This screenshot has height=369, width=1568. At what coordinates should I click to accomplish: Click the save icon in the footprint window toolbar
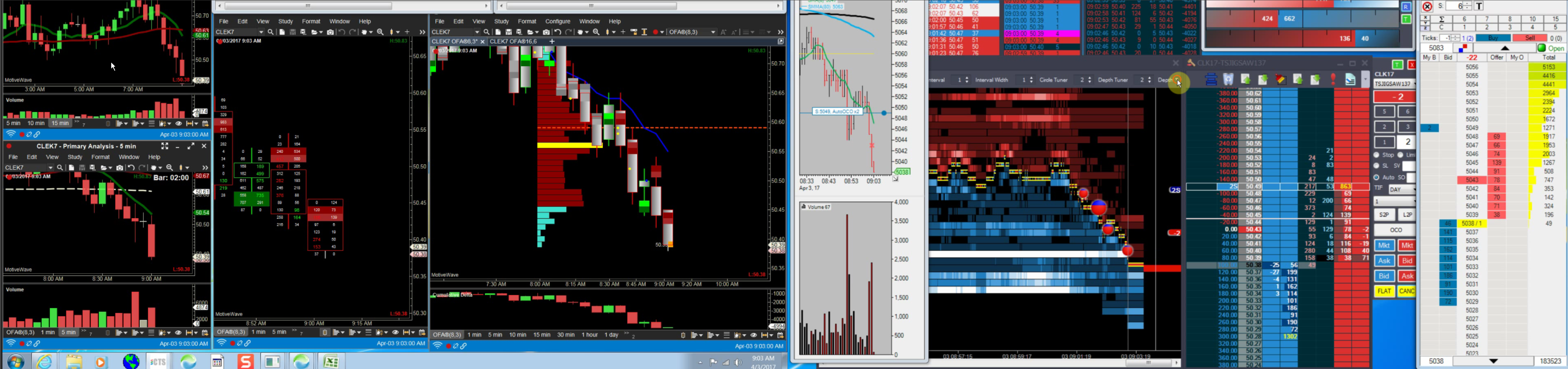coord(293,32)
